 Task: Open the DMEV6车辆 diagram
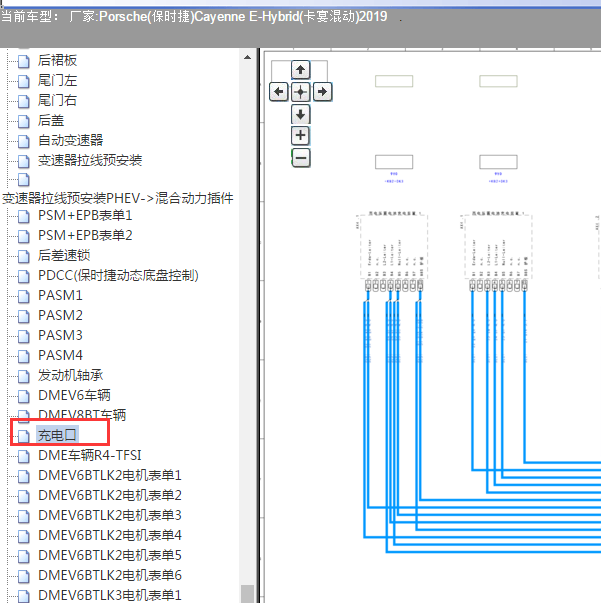point(74,395)
